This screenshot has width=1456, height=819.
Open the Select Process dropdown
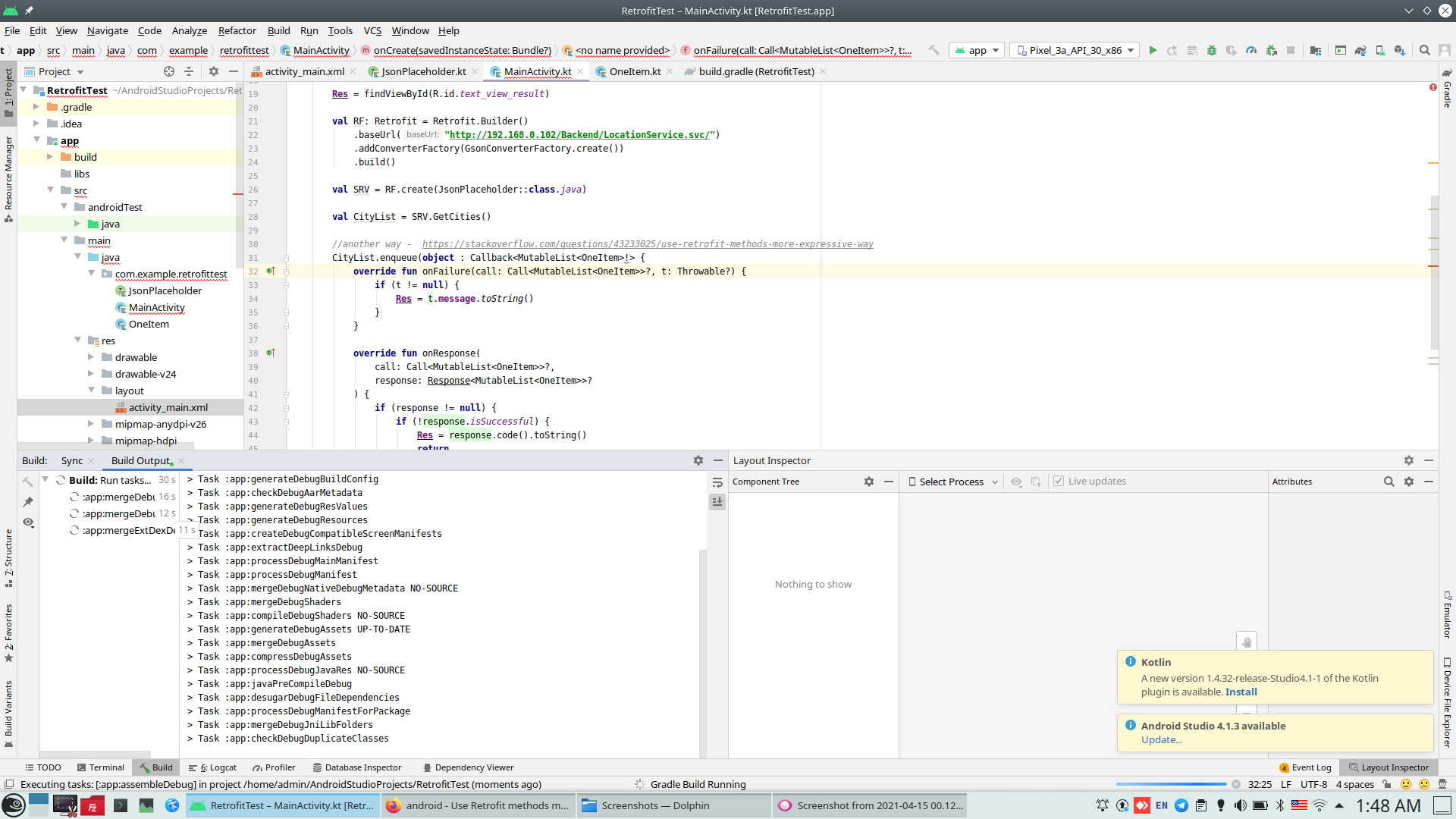coord(953,482)
